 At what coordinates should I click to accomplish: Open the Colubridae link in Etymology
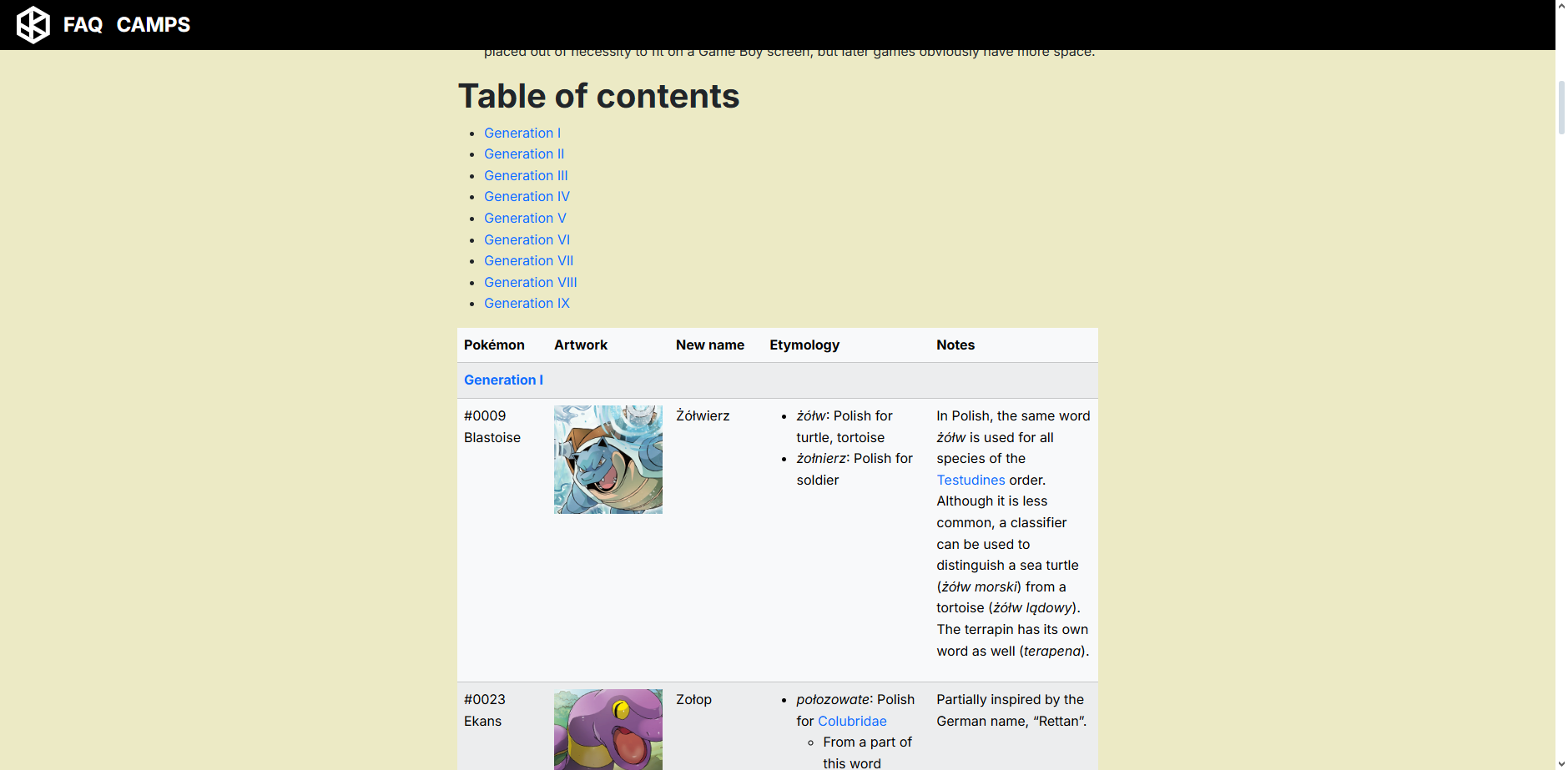(x=852, y=721)
